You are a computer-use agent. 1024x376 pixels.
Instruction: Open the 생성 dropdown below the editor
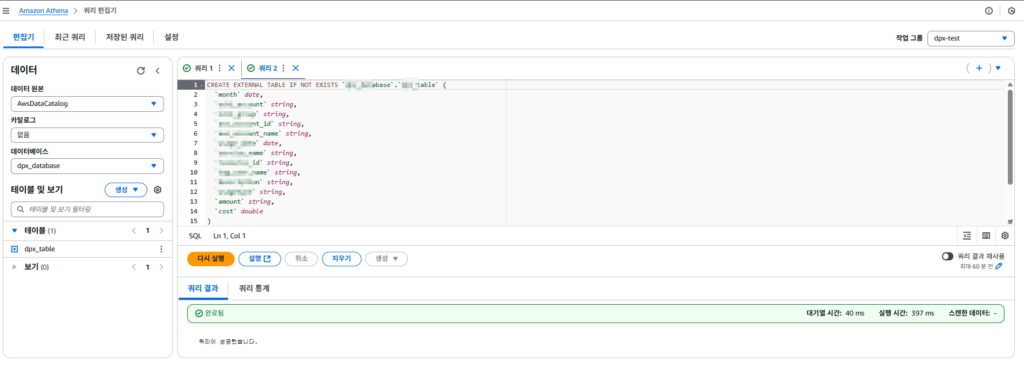[x=387, y=258]
